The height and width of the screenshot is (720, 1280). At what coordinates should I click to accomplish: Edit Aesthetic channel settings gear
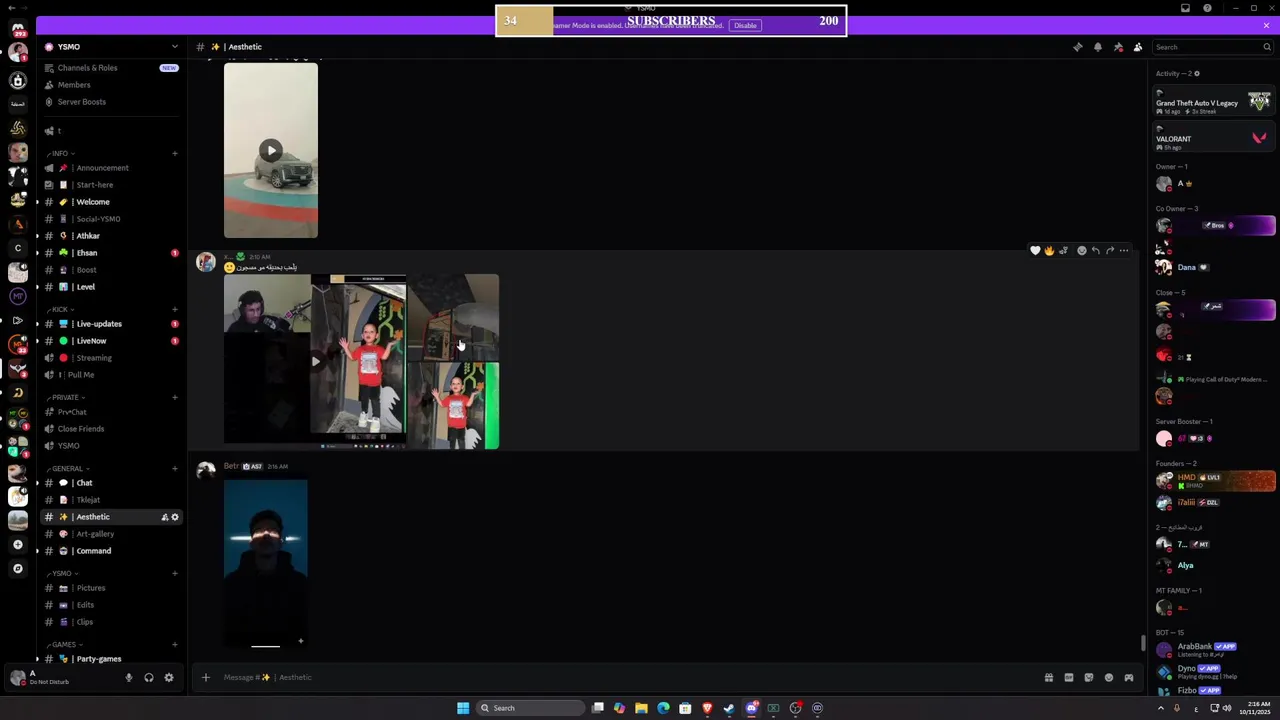click(x=175, y=517)
